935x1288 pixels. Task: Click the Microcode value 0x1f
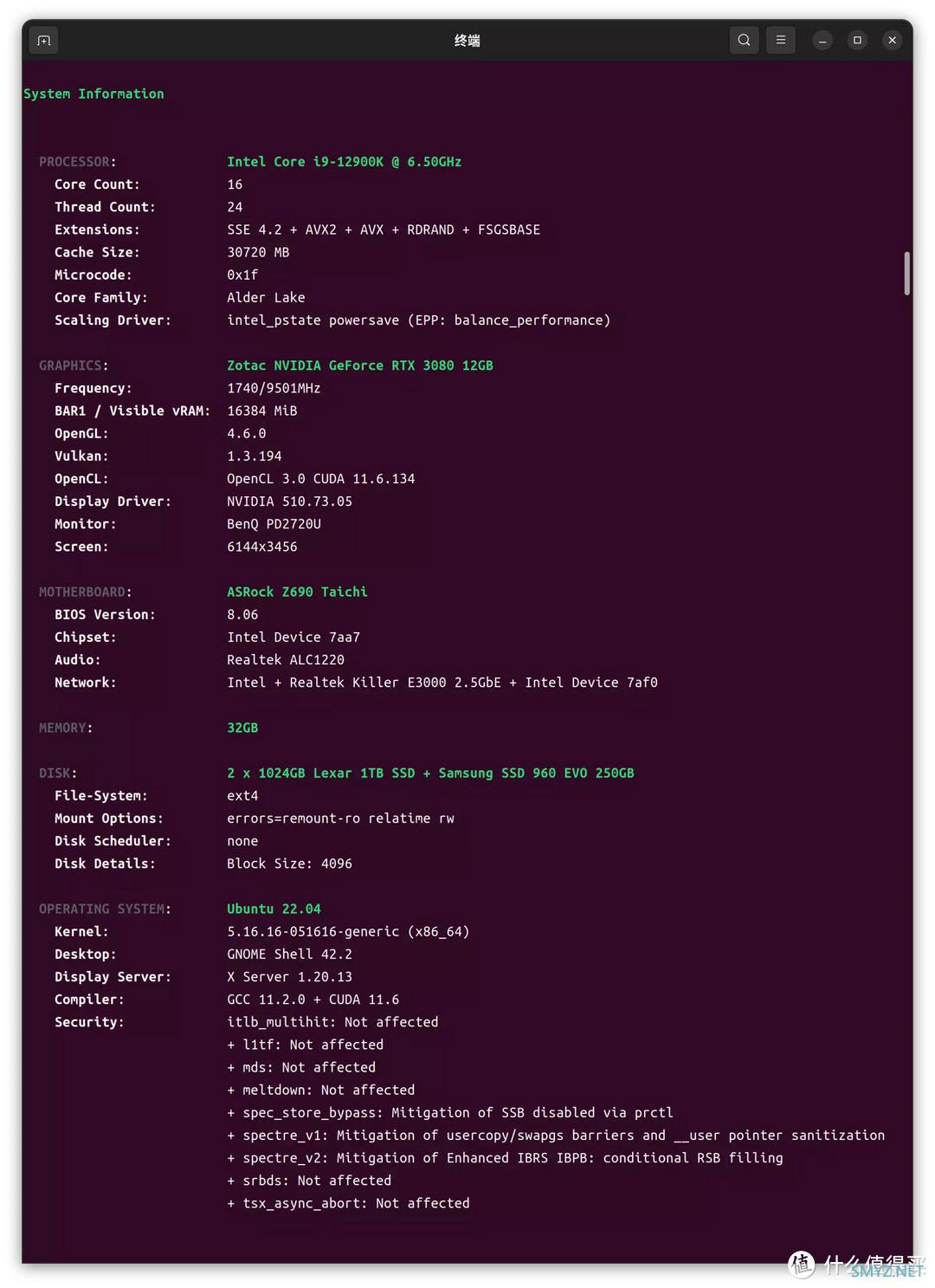(x=242, y=275)
